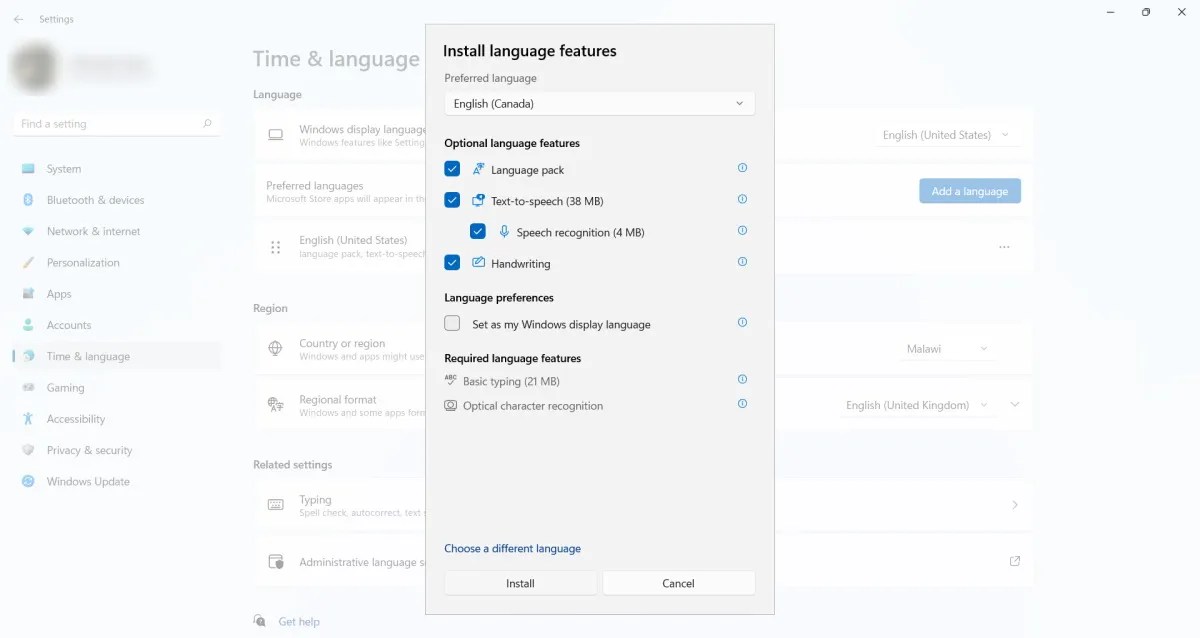Click the Text-to-speech feature icon

478,200
